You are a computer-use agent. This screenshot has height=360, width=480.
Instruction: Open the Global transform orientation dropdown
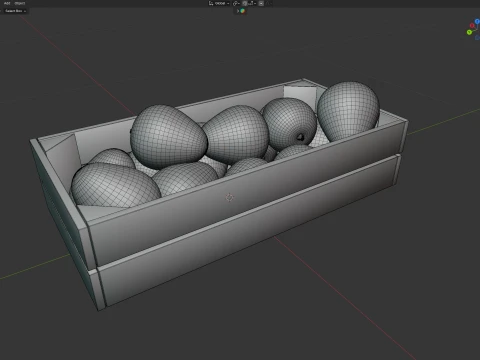coord(219,3)
